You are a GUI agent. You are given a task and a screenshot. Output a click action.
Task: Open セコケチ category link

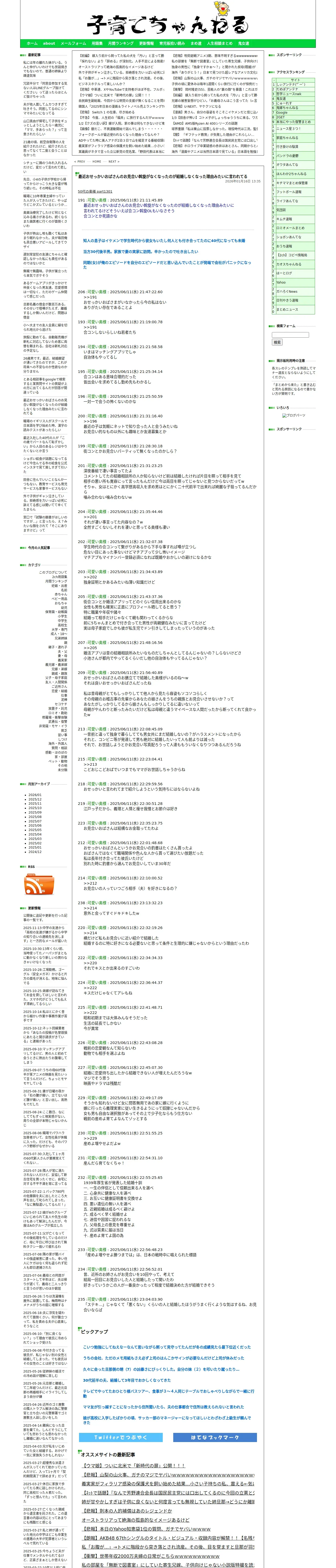61,704
